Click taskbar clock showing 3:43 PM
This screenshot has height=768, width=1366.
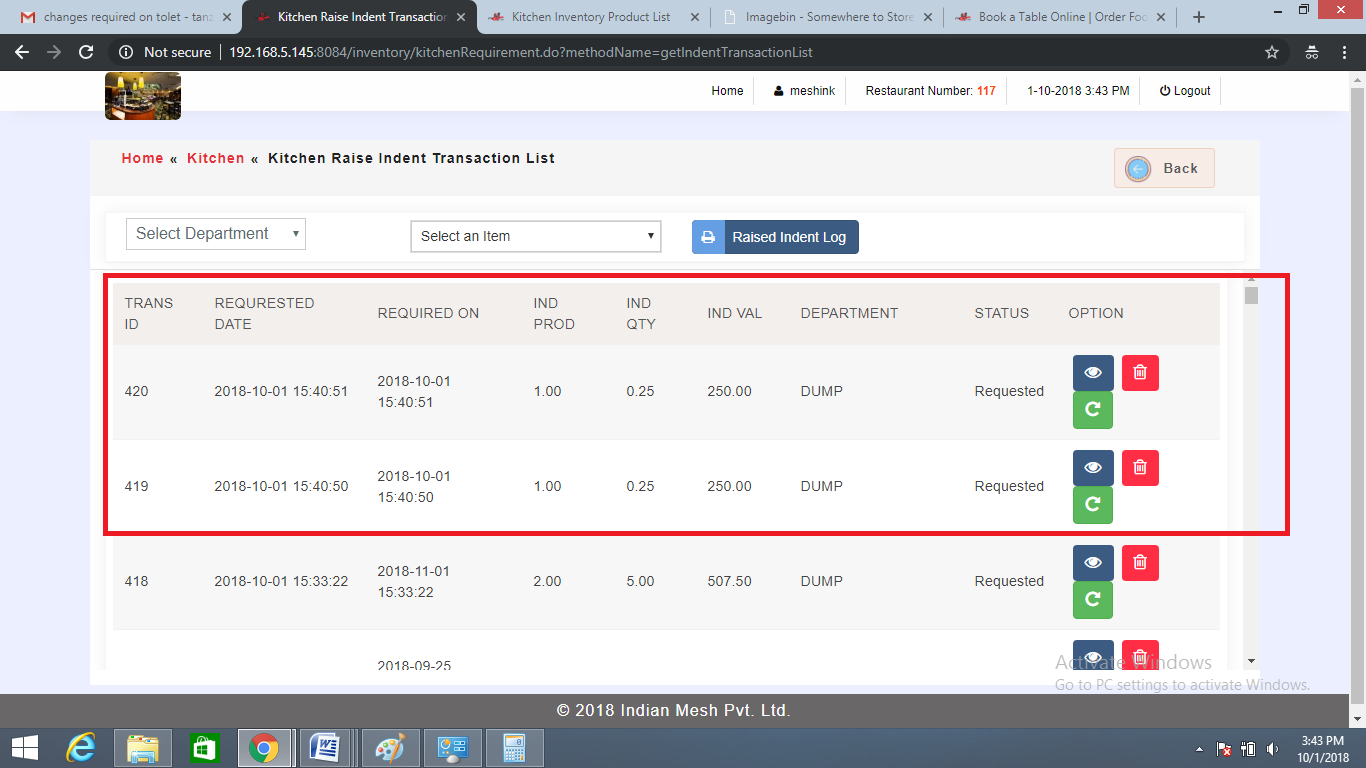[x=1323, y=749]
